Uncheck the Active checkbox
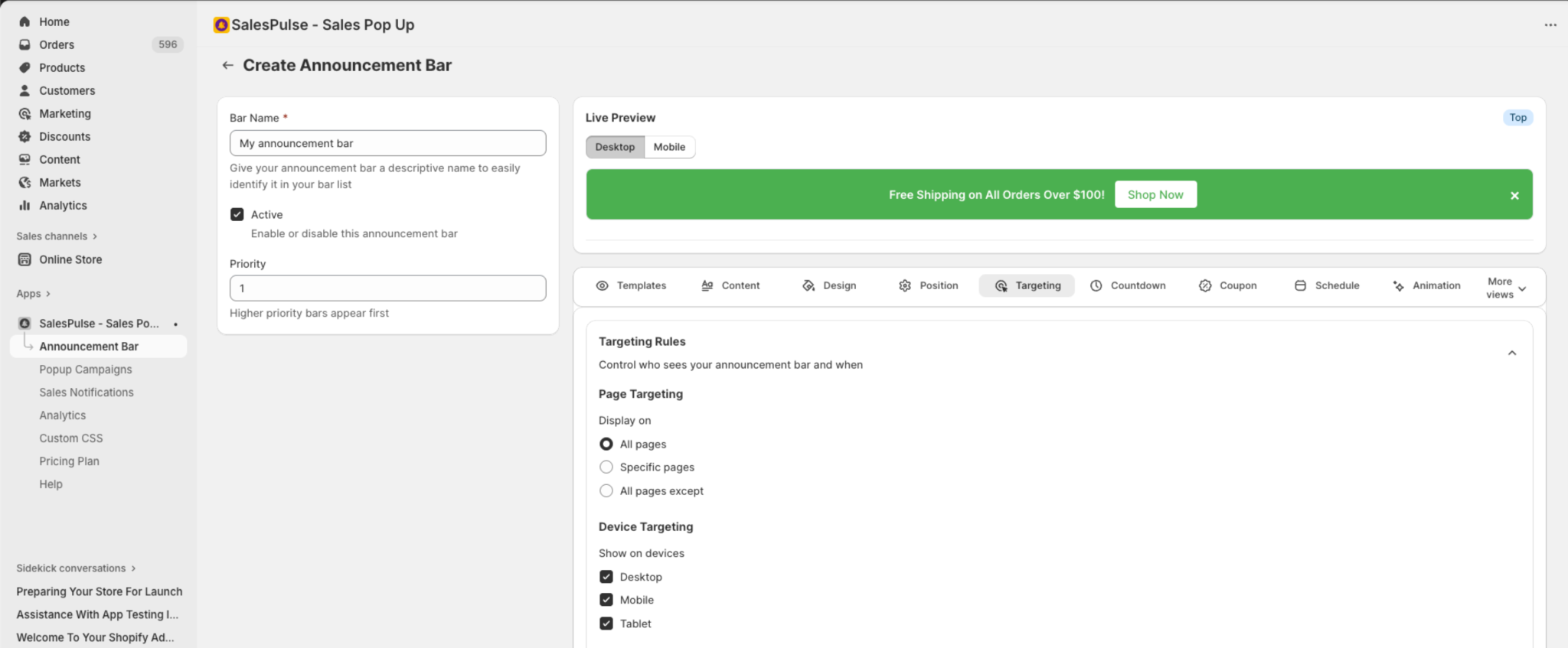Screen dimensions: 1568x648 pyautogui.click(x=237, y=214)
